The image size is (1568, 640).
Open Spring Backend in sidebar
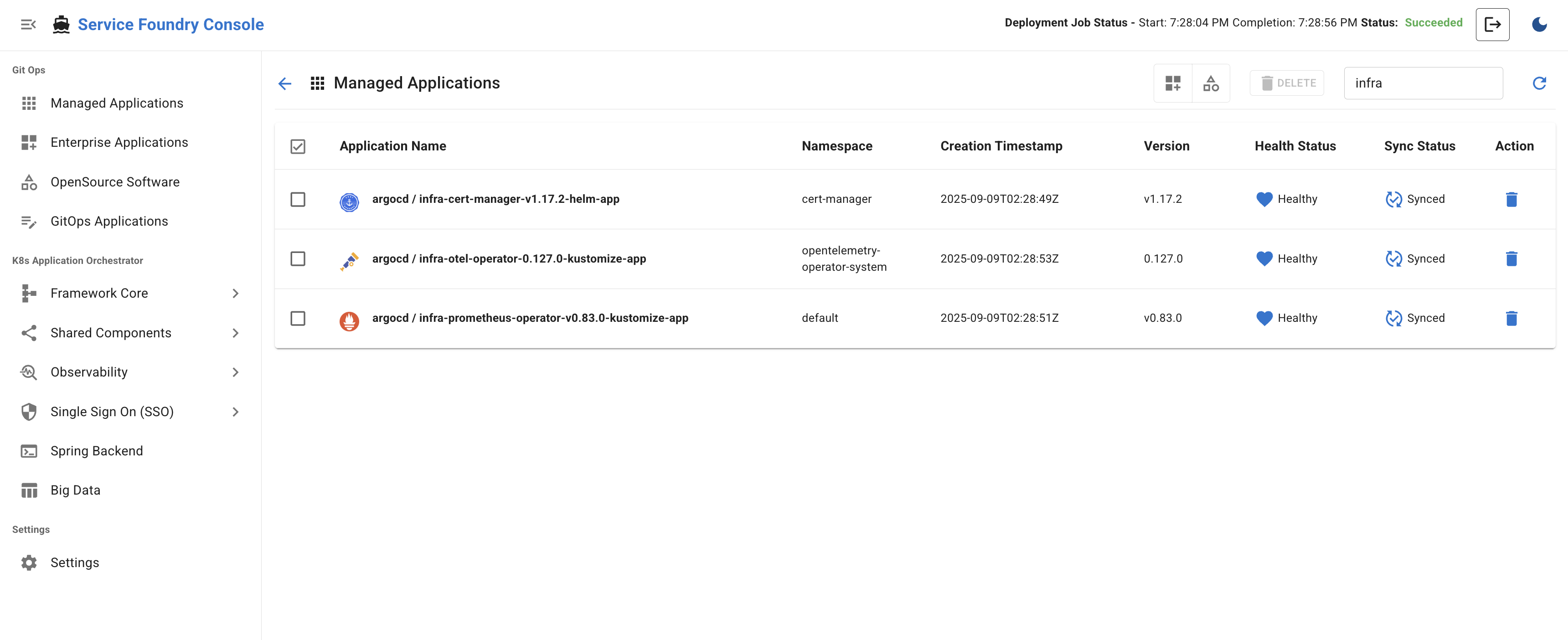pos(130,451)
